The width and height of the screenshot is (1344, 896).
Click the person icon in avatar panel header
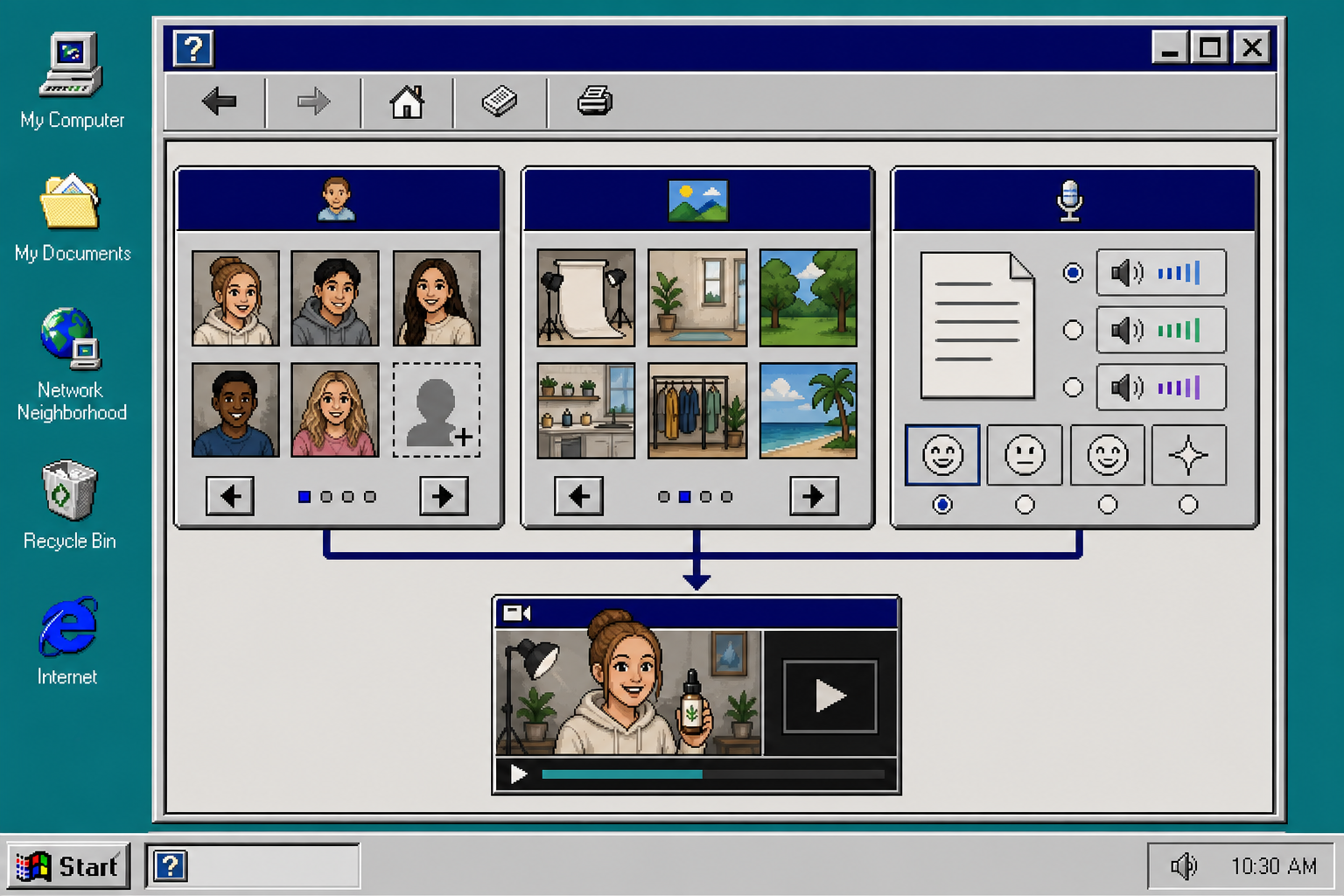tap(336, 199)
